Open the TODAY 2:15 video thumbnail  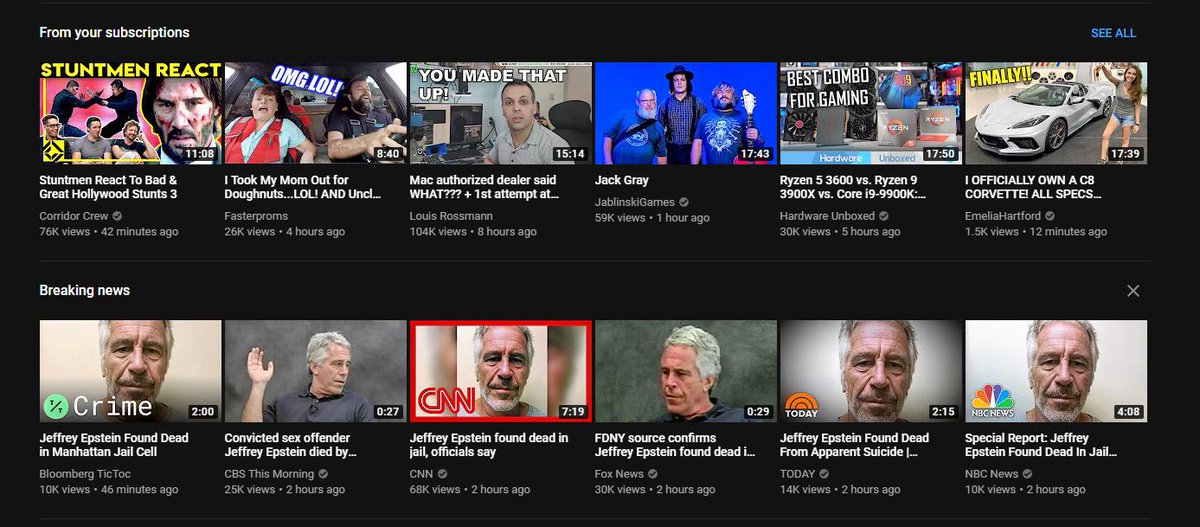871,371
